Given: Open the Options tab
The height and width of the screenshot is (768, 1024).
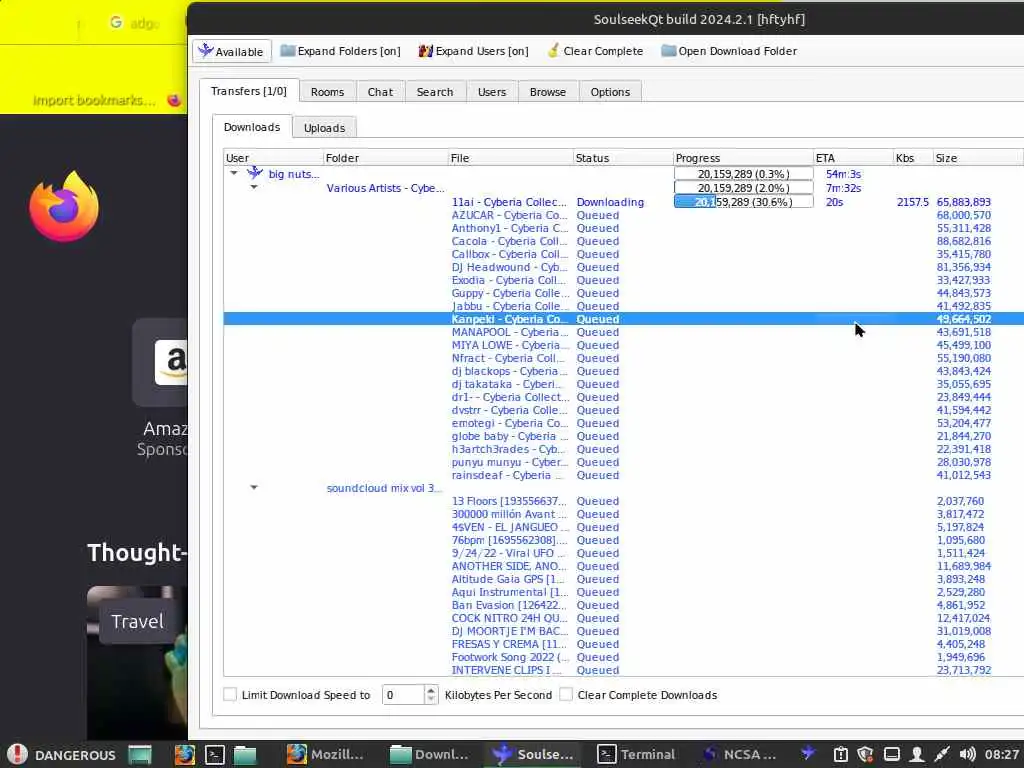Looking at the screenshot, I should [x=610, y=92].
